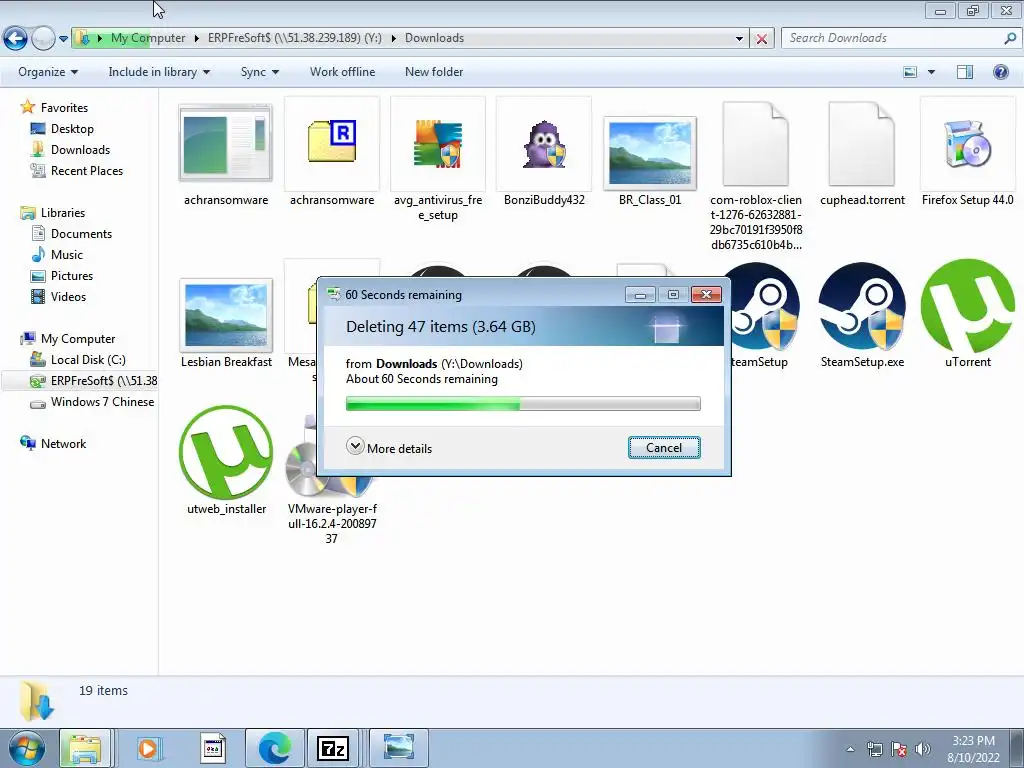Click the Forward navigation button

click(x=43, y=38)
